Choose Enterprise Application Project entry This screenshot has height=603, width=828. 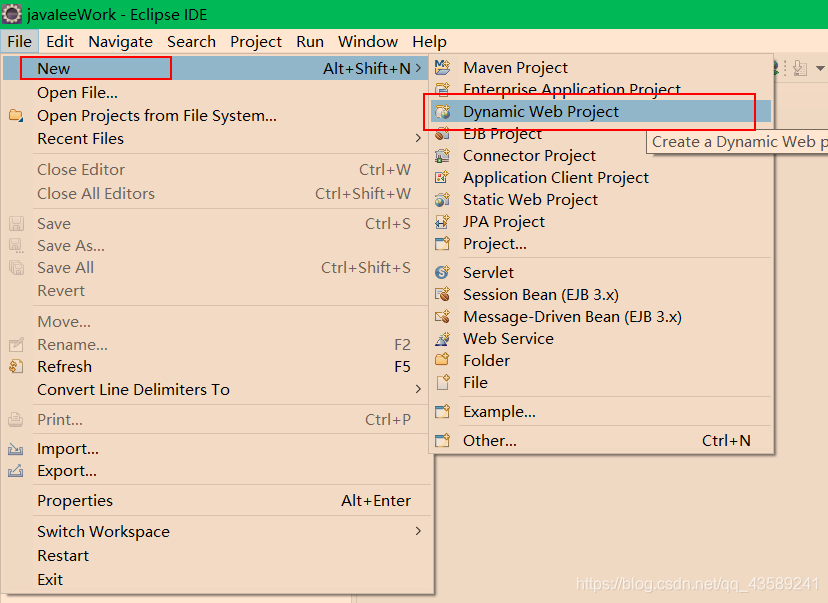[601, 89]
